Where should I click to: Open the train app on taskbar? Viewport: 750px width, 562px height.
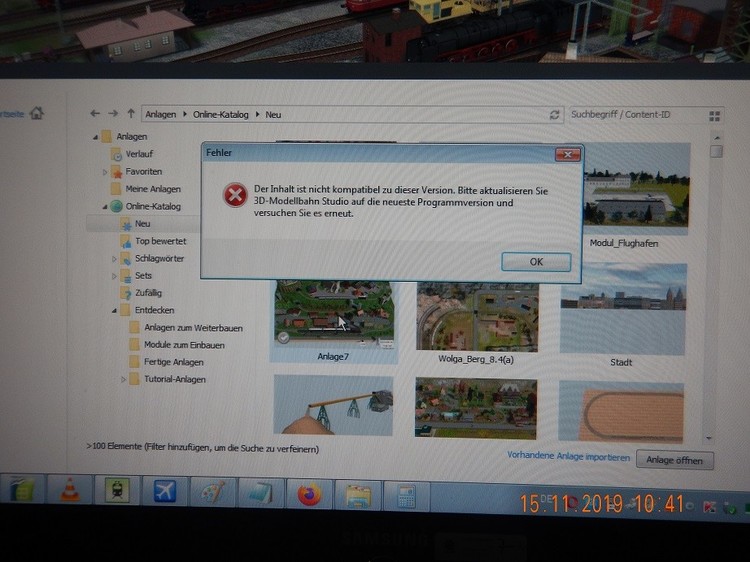pos(117,490)
